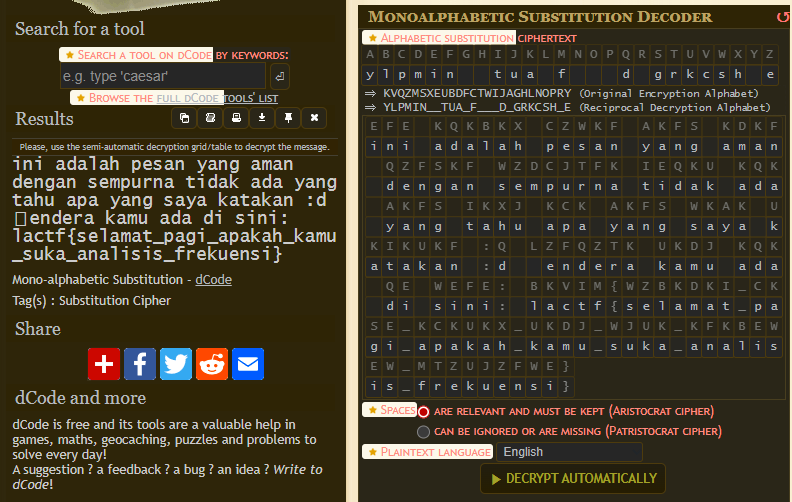Click the 'Search a tool on dCode' label
Viewport: 792px width, 502px height.
tap(136, 55)
